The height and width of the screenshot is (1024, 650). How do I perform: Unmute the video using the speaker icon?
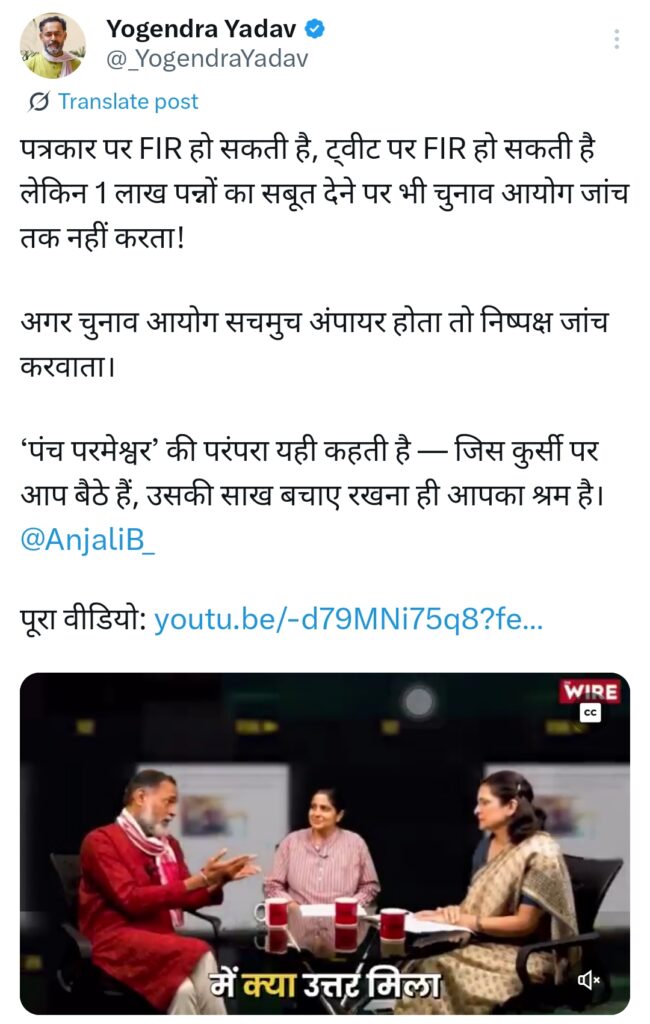click(589, 980)
